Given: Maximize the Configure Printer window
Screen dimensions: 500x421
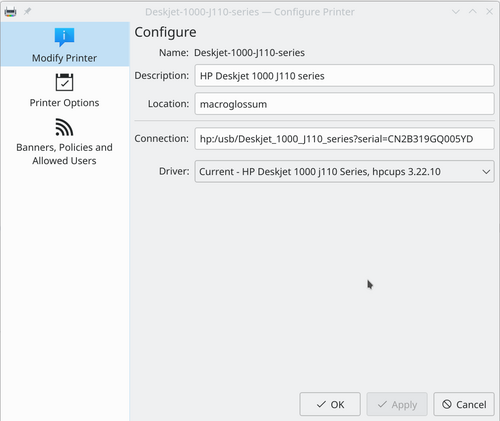Looking at the screenshot, I should click(473, 11).
